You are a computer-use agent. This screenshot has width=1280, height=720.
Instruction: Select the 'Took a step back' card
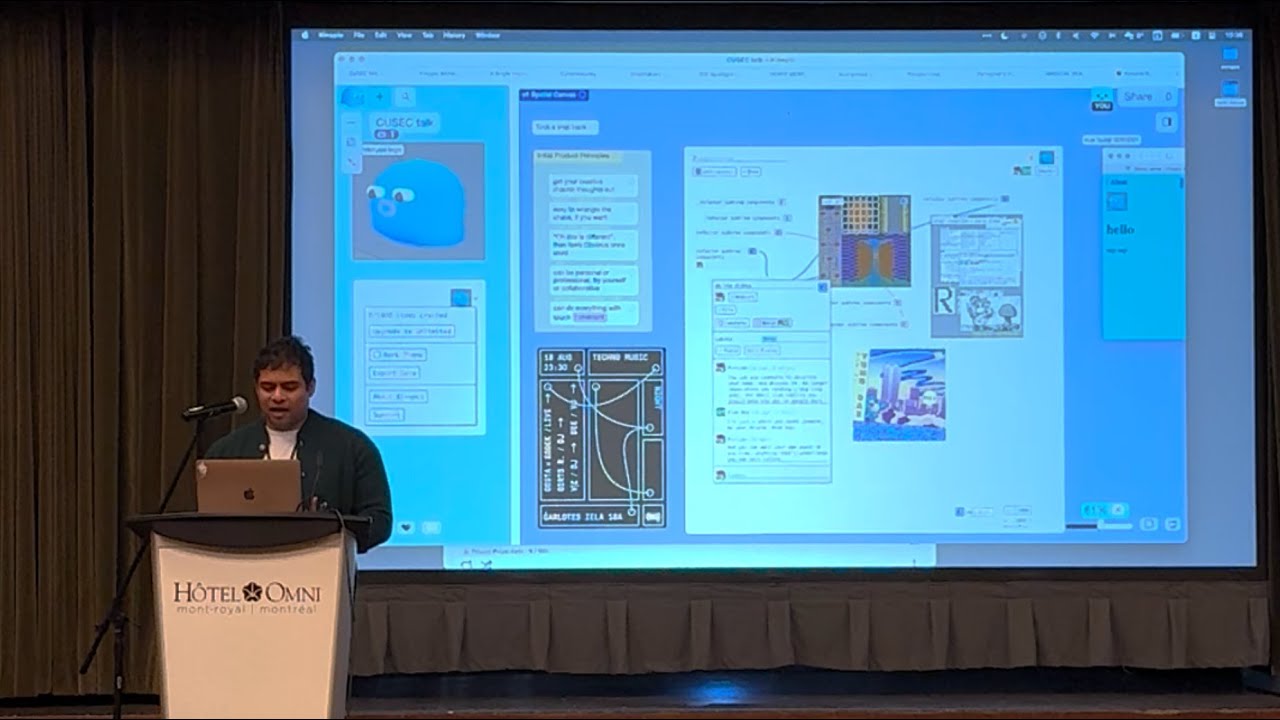click(x=565, y=127)
